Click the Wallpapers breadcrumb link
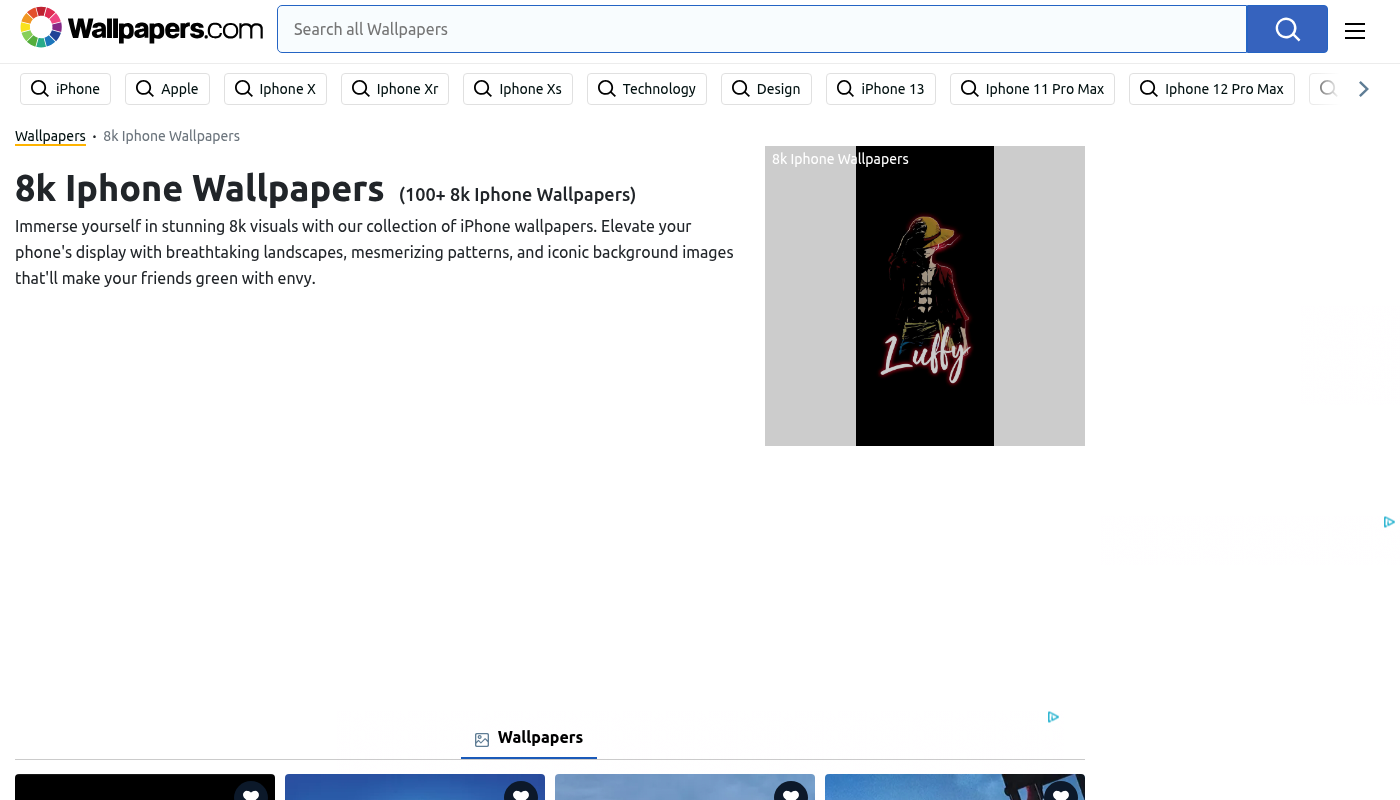The image size is (1400, 800). [x=50, y=136]
